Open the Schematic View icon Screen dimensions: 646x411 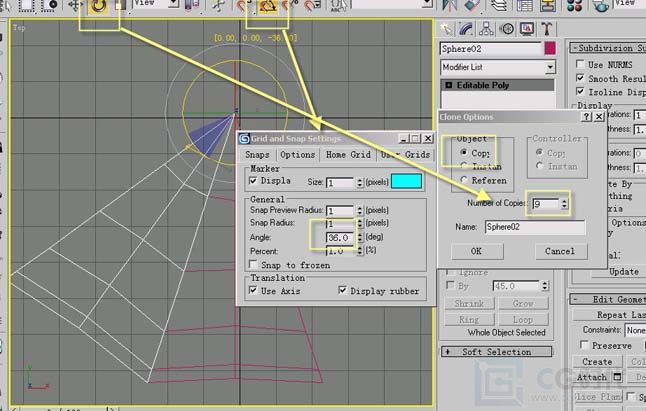pos(548,5)
